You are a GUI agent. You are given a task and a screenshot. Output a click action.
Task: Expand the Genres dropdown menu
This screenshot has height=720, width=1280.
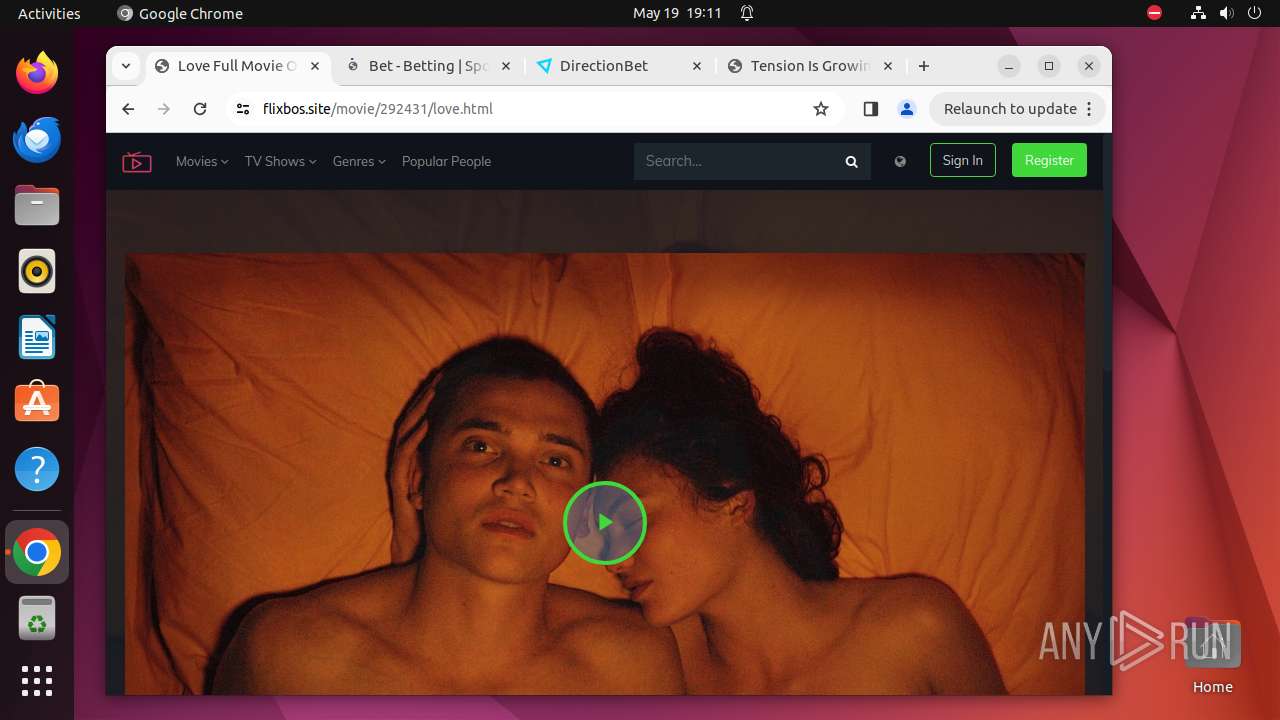(x=359, y=161)
